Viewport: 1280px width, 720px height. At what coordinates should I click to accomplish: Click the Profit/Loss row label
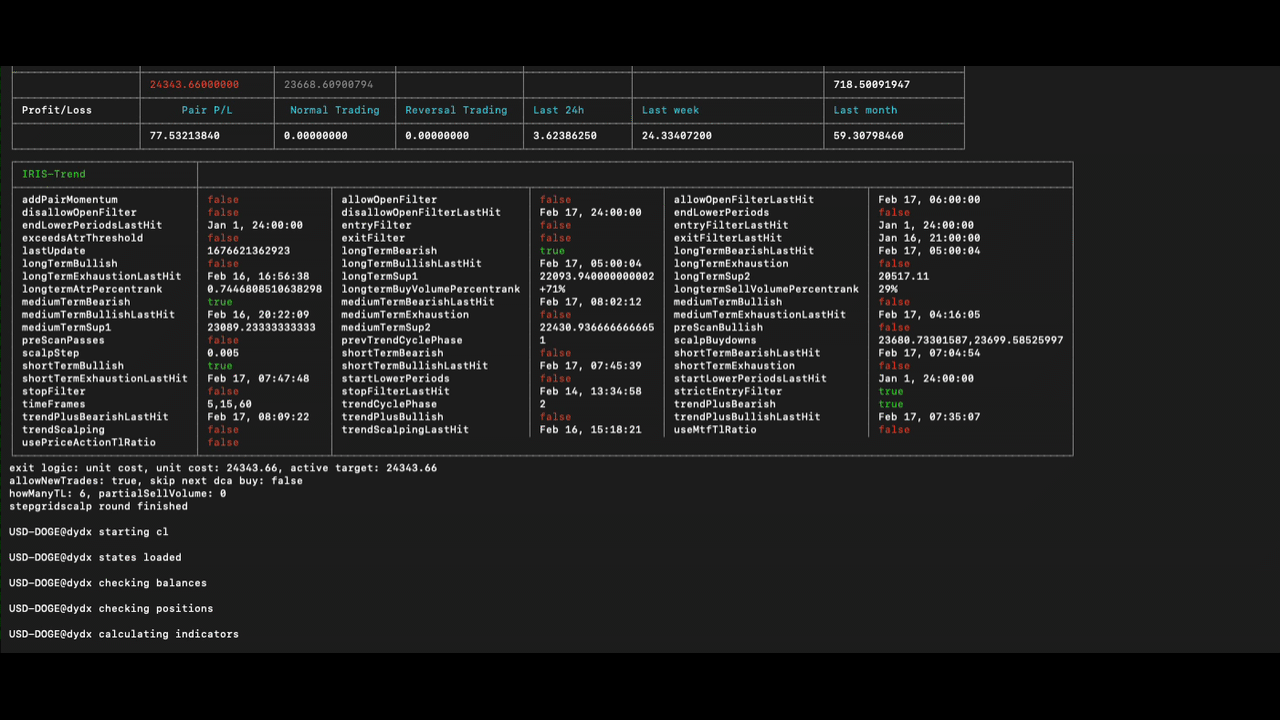[57, 110]
